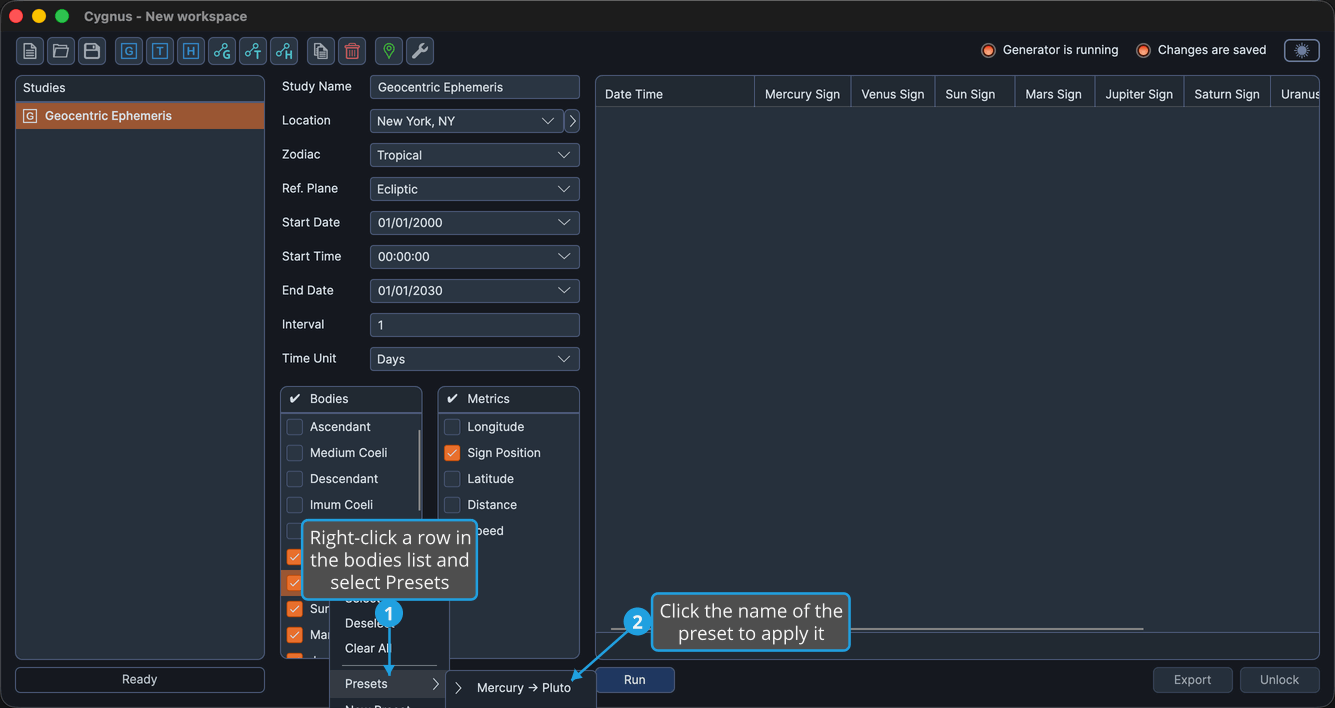Click the Generator is running indicator

click(x=1050, y=50)
